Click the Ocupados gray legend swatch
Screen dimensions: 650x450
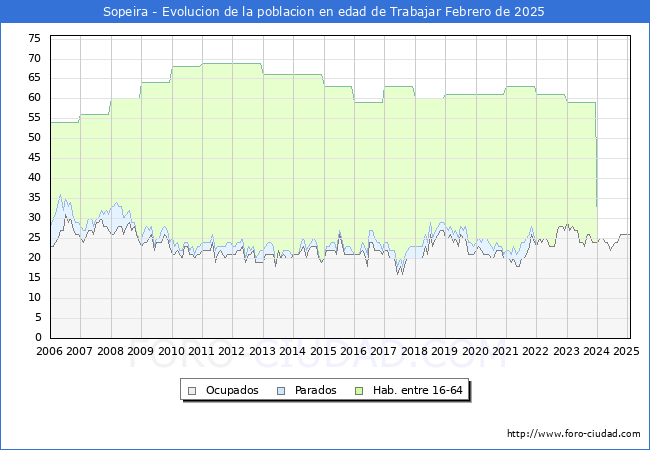[x=192, y=391]
